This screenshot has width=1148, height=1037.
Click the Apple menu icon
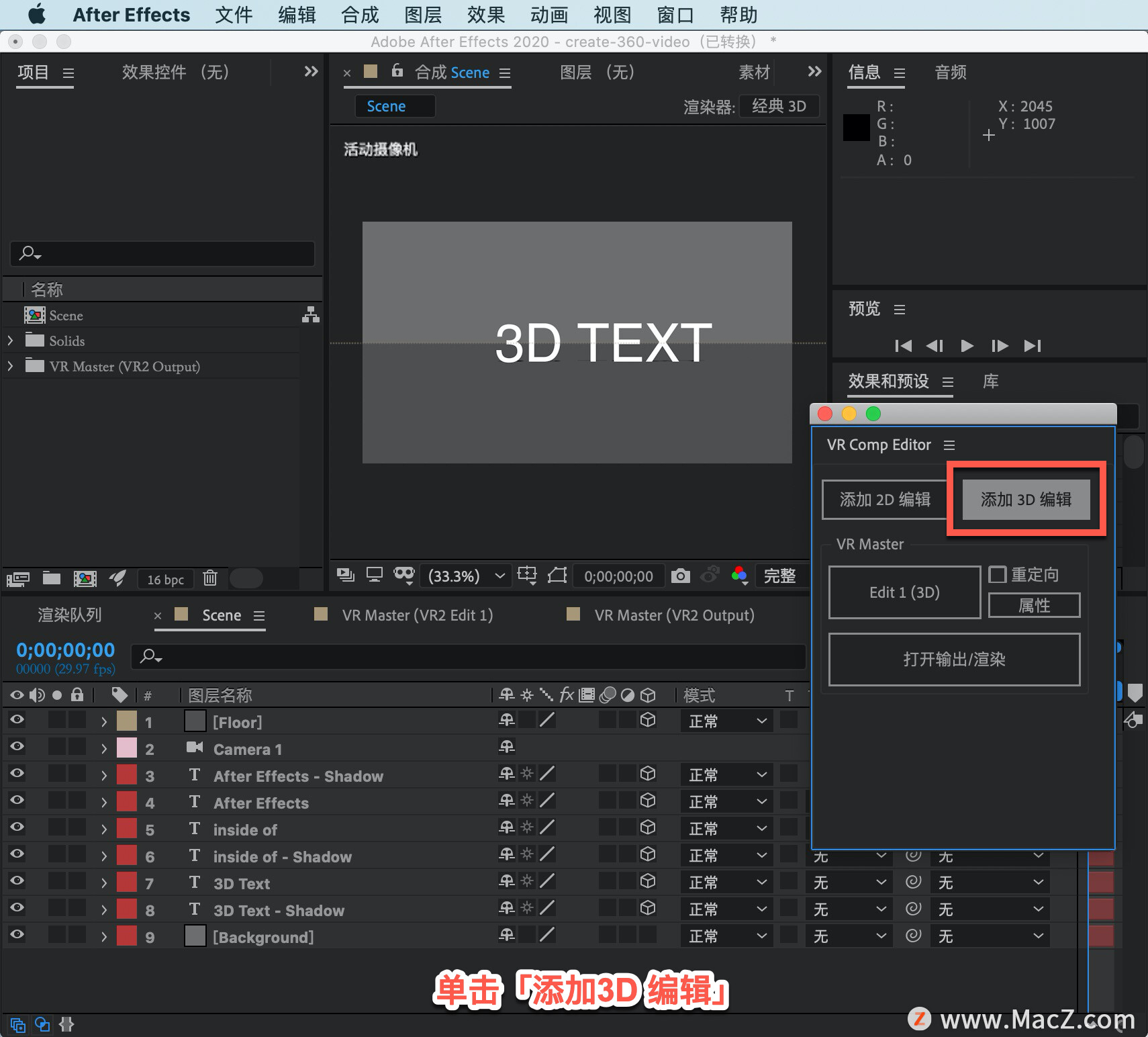[36, 14]
